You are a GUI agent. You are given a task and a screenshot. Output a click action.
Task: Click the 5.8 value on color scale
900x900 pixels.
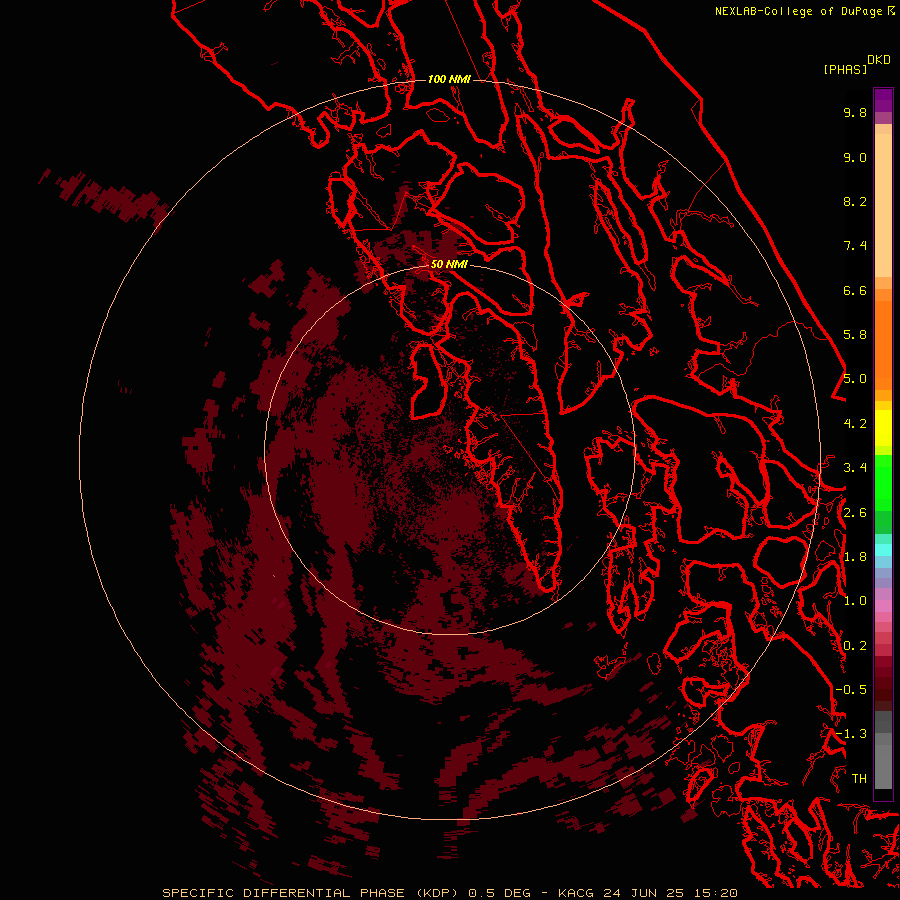855,335
